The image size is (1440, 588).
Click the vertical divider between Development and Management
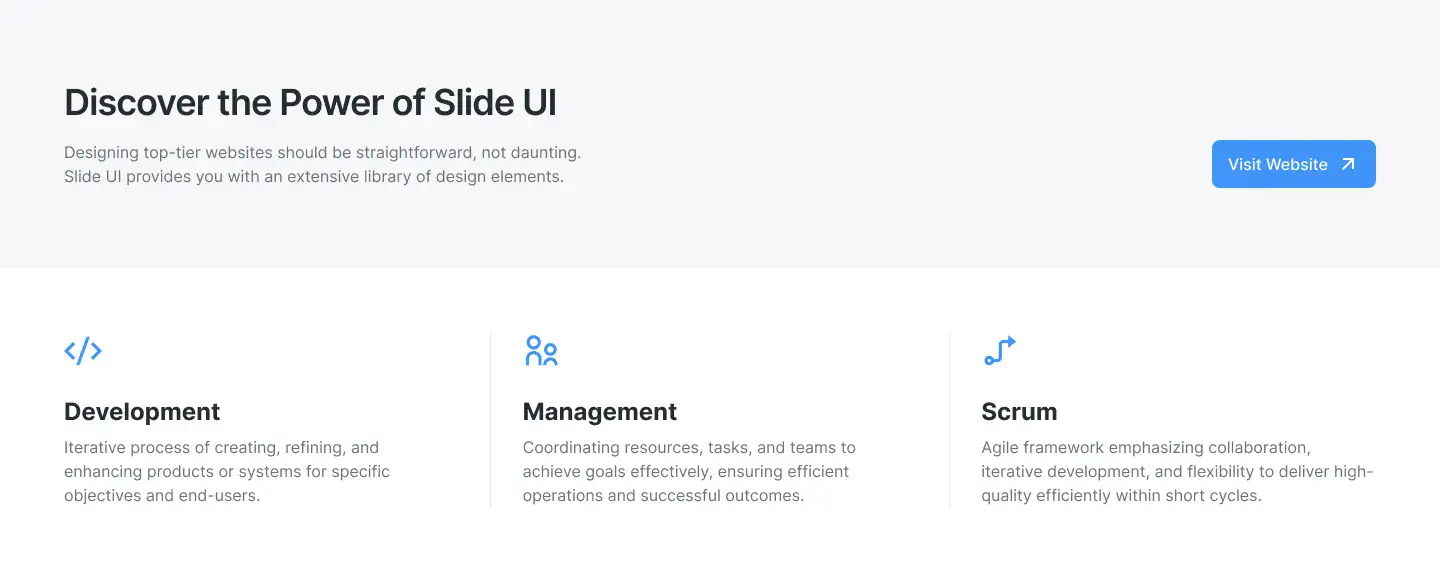point(490,420)
